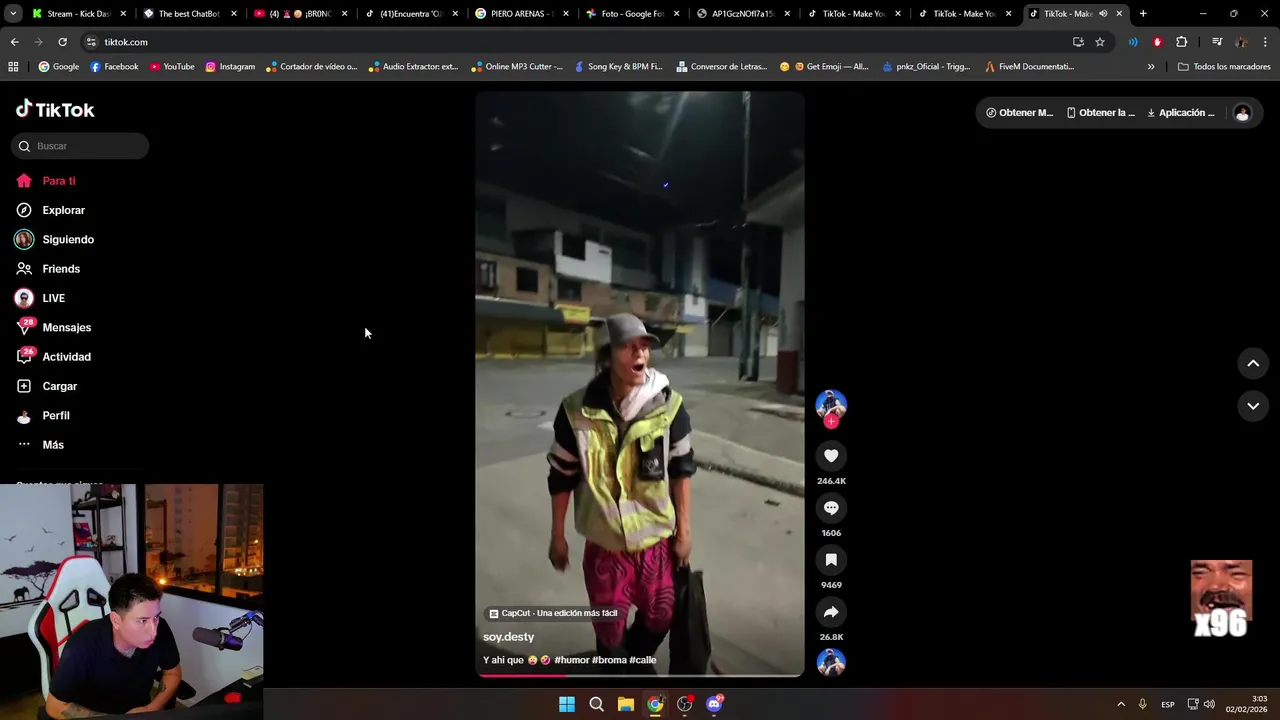
Task: Reload the tiktok.com page
Action: coord(62,42)
